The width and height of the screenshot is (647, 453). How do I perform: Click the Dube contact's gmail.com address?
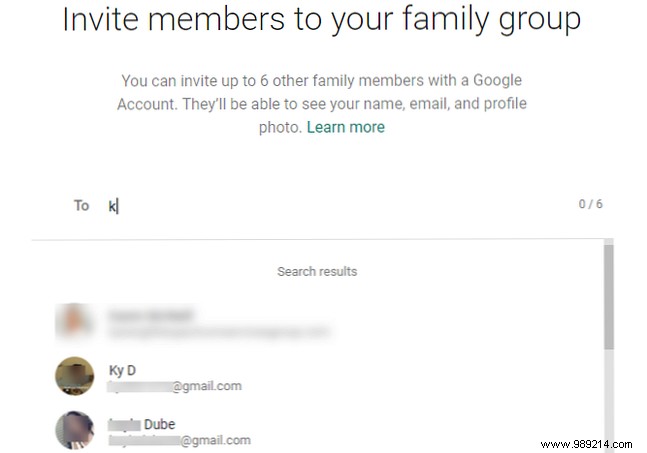(180, 440)
